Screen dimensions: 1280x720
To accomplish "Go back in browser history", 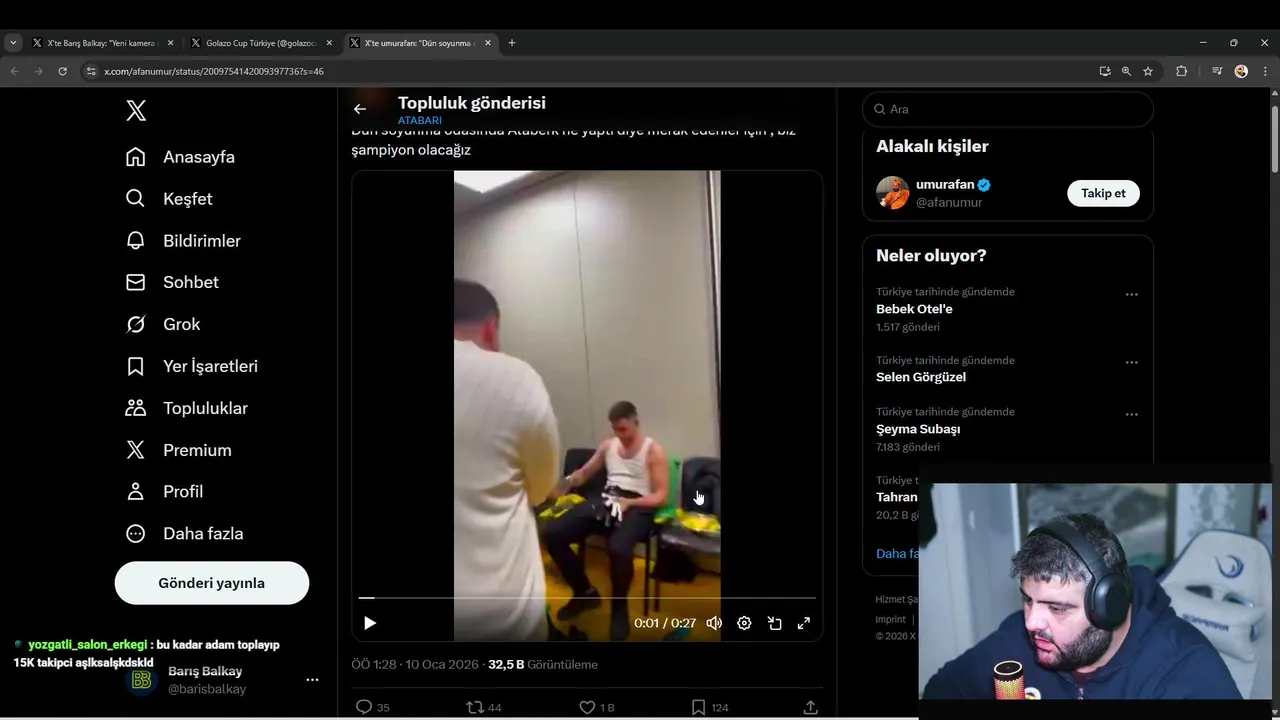I will [14, 71].
